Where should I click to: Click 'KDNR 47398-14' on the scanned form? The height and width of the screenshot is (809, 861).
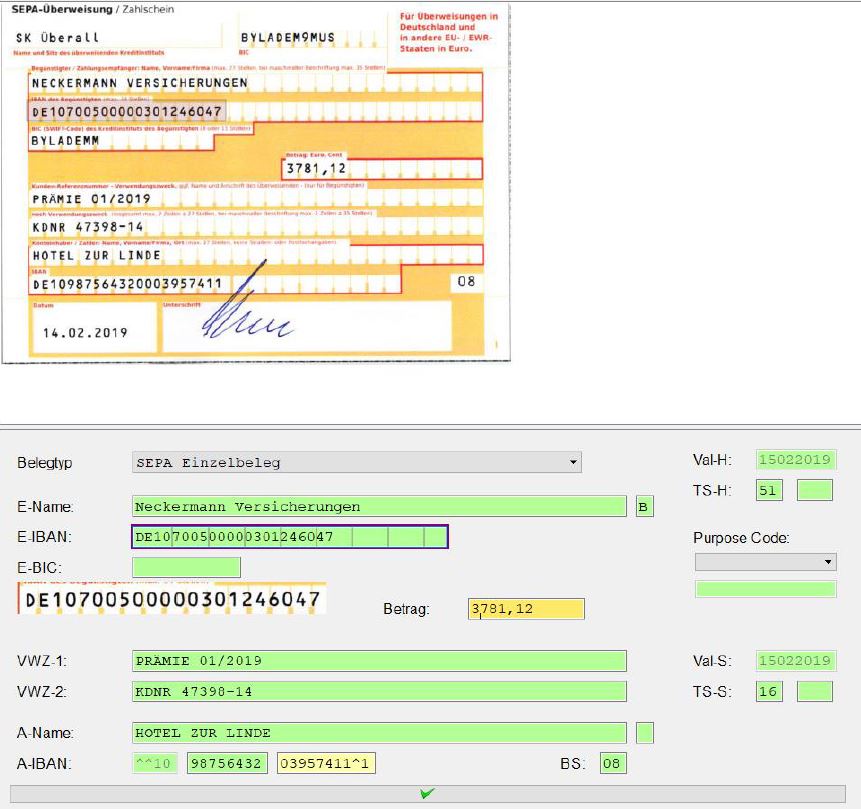[88, 227]
